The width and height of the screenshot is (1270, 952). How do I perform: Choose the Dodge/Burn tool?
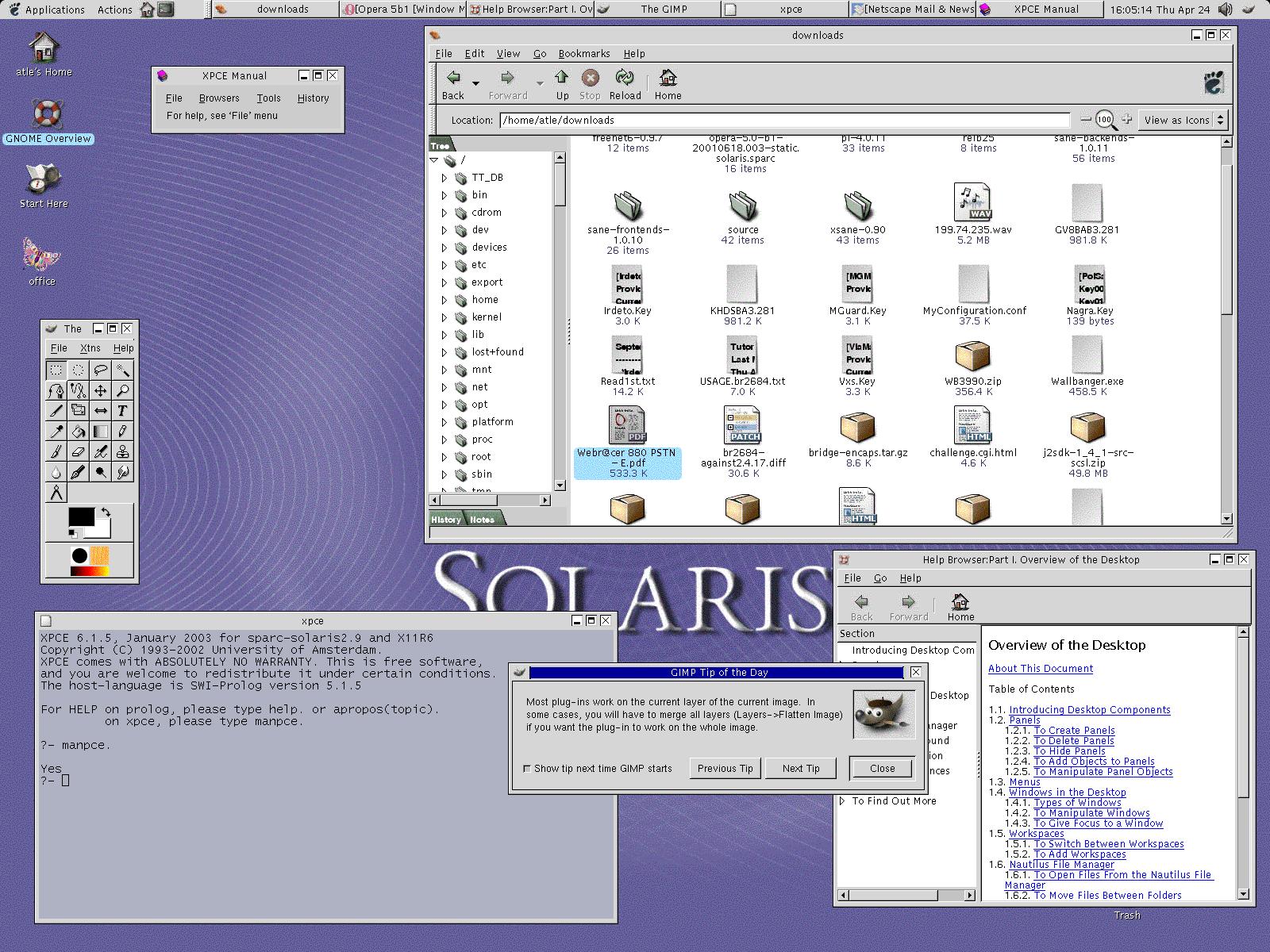pyautogui.click(x=100, y=473)
